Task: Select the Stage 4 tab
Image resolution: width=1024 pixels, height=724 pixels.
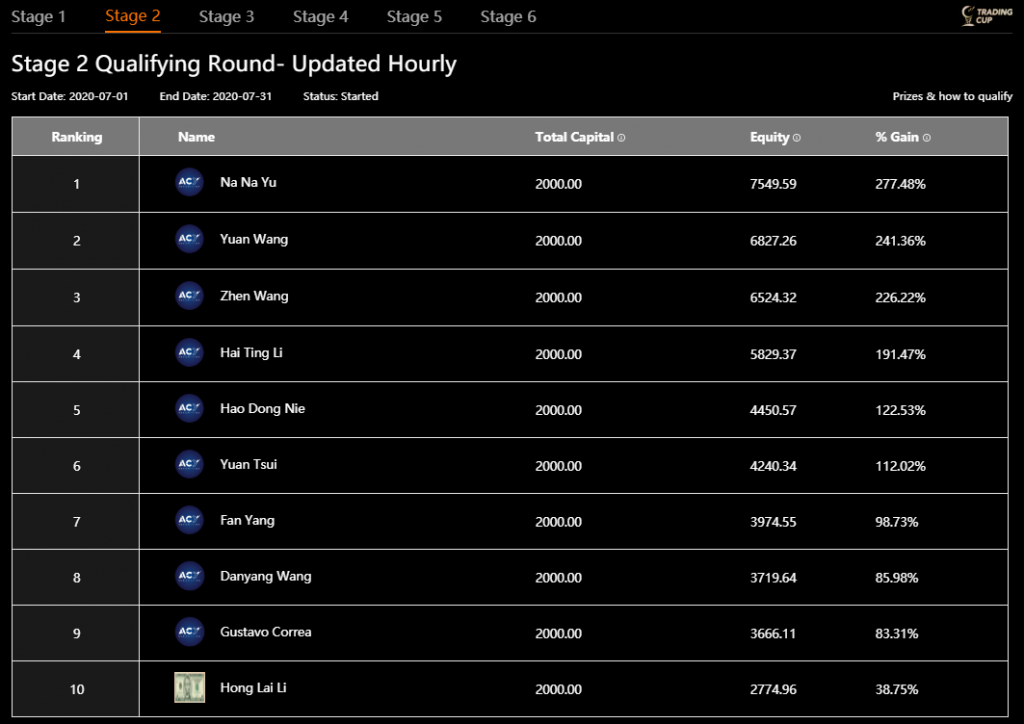Action: click(x=320, y=17)
